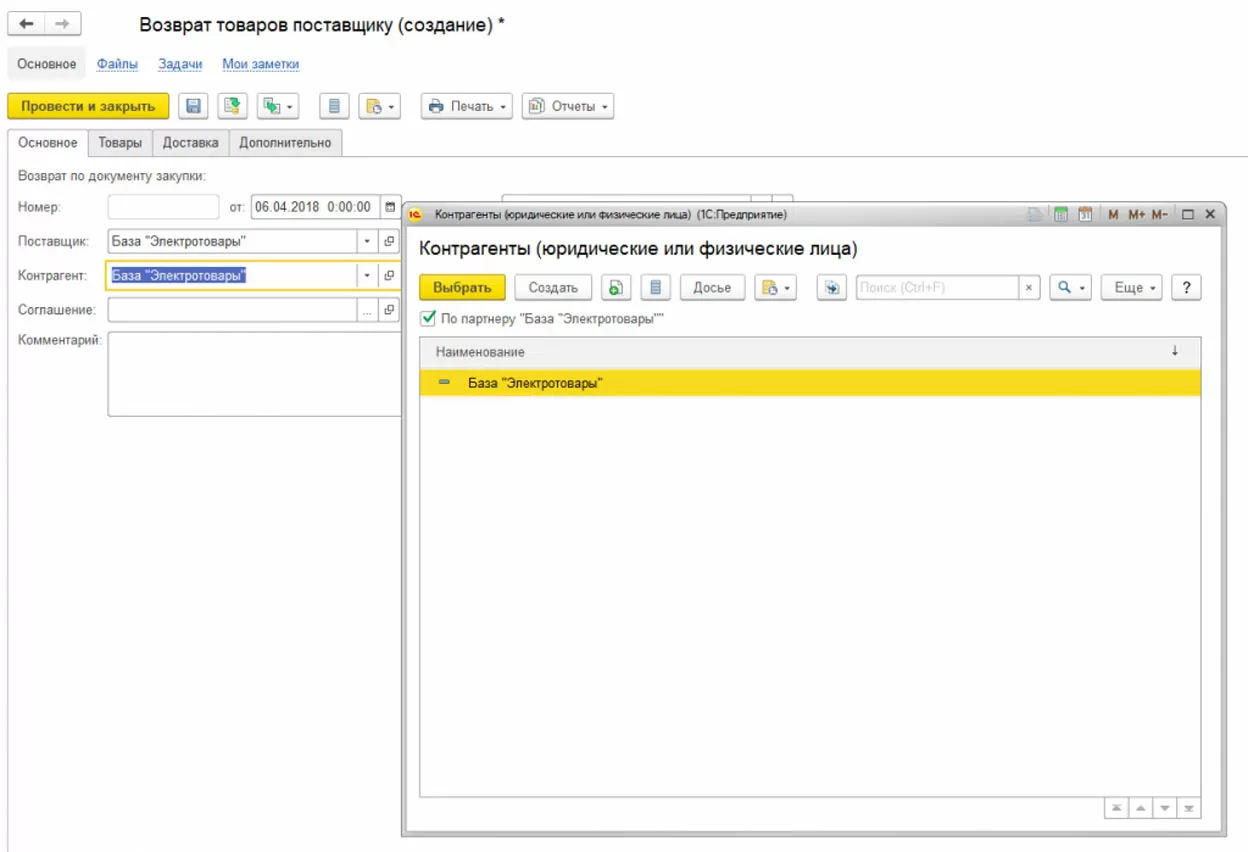1248x852 pixels.
Task: Click the help question mark button
Action: 1186,288
